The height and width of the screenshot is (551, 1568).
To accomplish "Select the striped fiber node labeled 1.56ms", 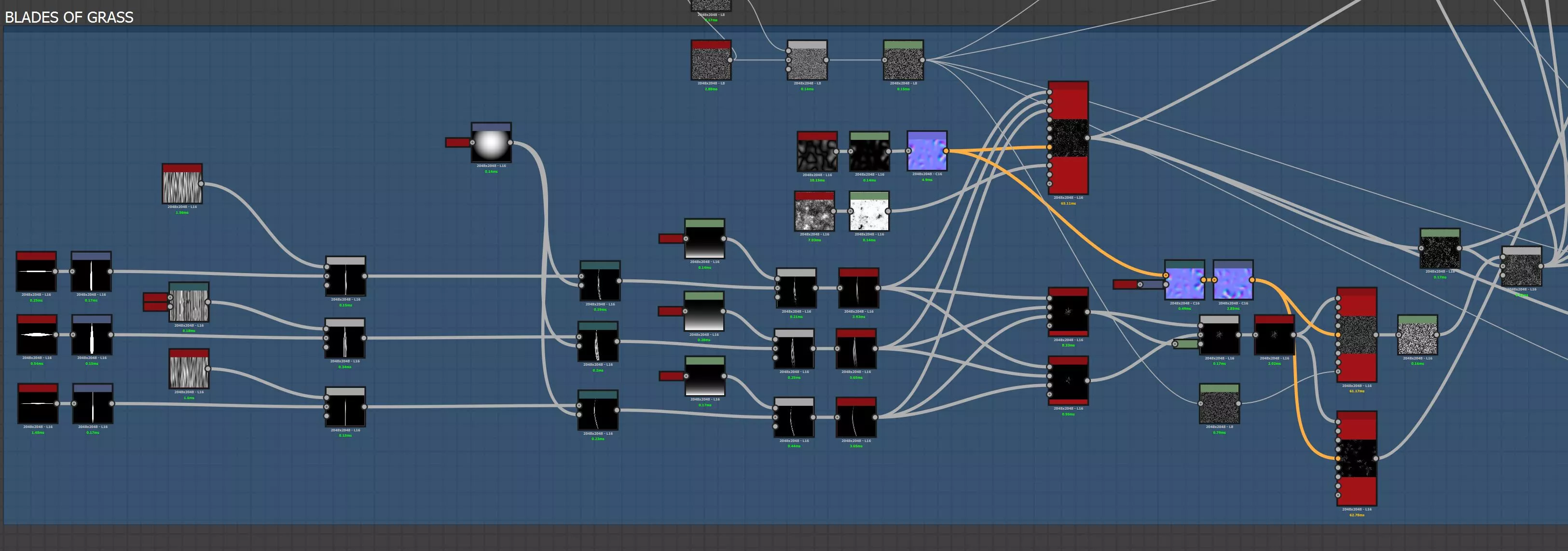I will [182, 184].
